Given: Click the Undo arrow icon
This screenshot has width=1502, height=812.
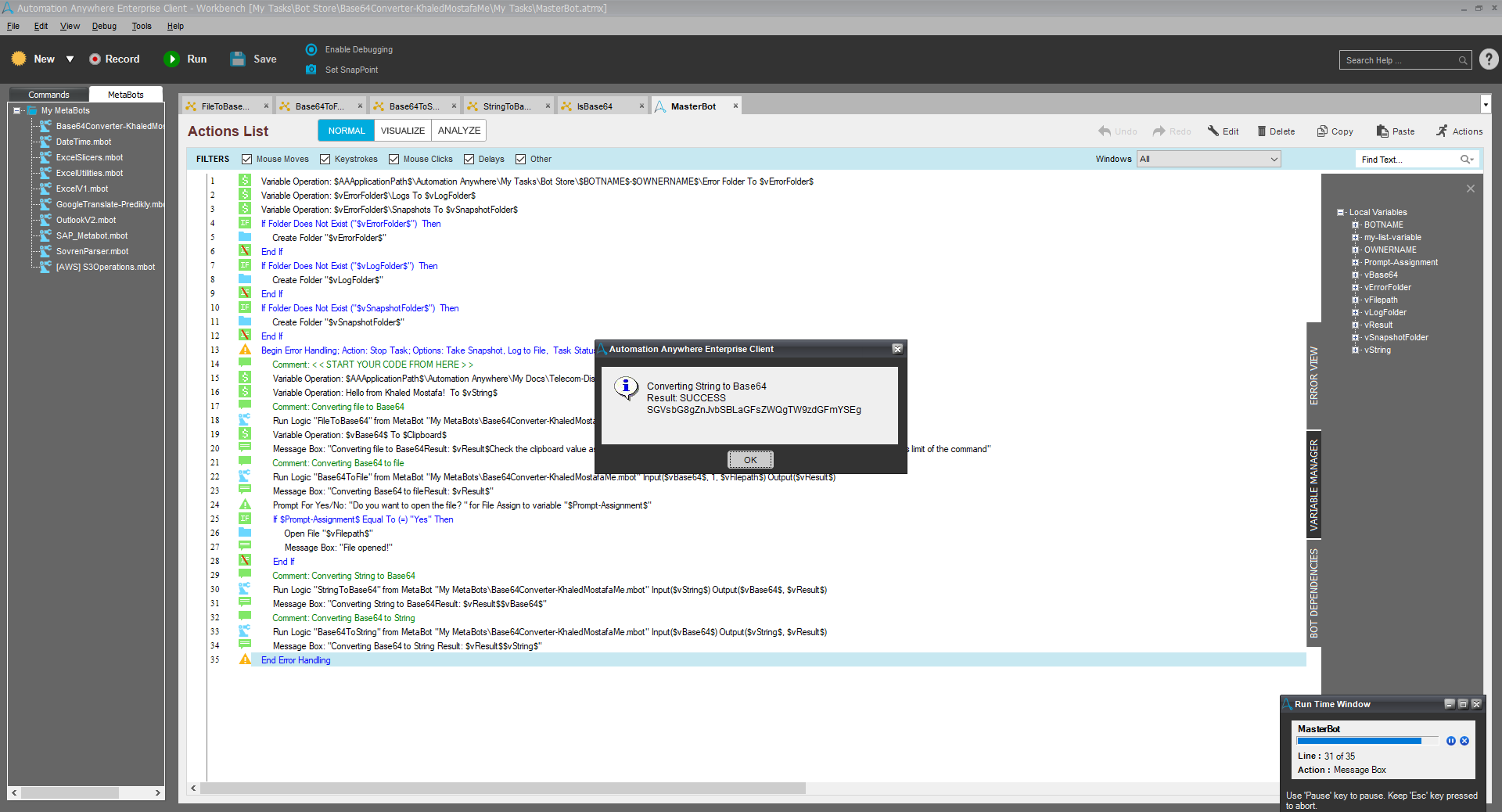Looking at the screenshot, I should point(1105,131).
